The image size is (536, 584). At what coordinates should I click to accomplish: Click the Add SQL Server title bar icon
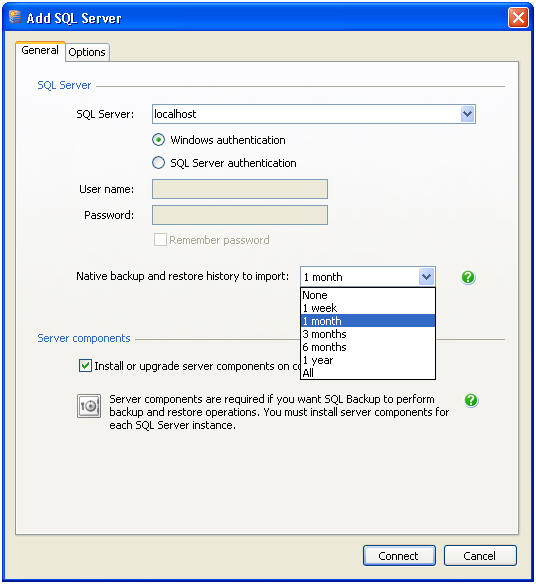pyautogui.click(x=15, y=17)
